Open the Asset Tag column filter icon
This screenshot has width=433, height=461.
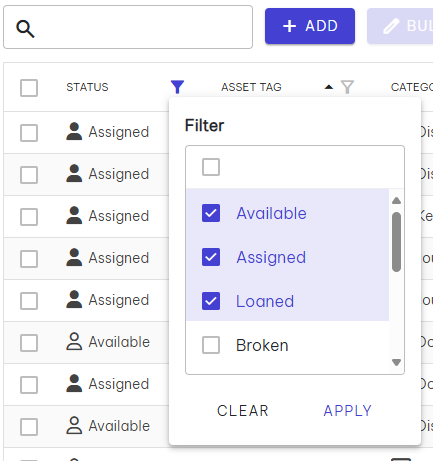[x=347, y=87]
